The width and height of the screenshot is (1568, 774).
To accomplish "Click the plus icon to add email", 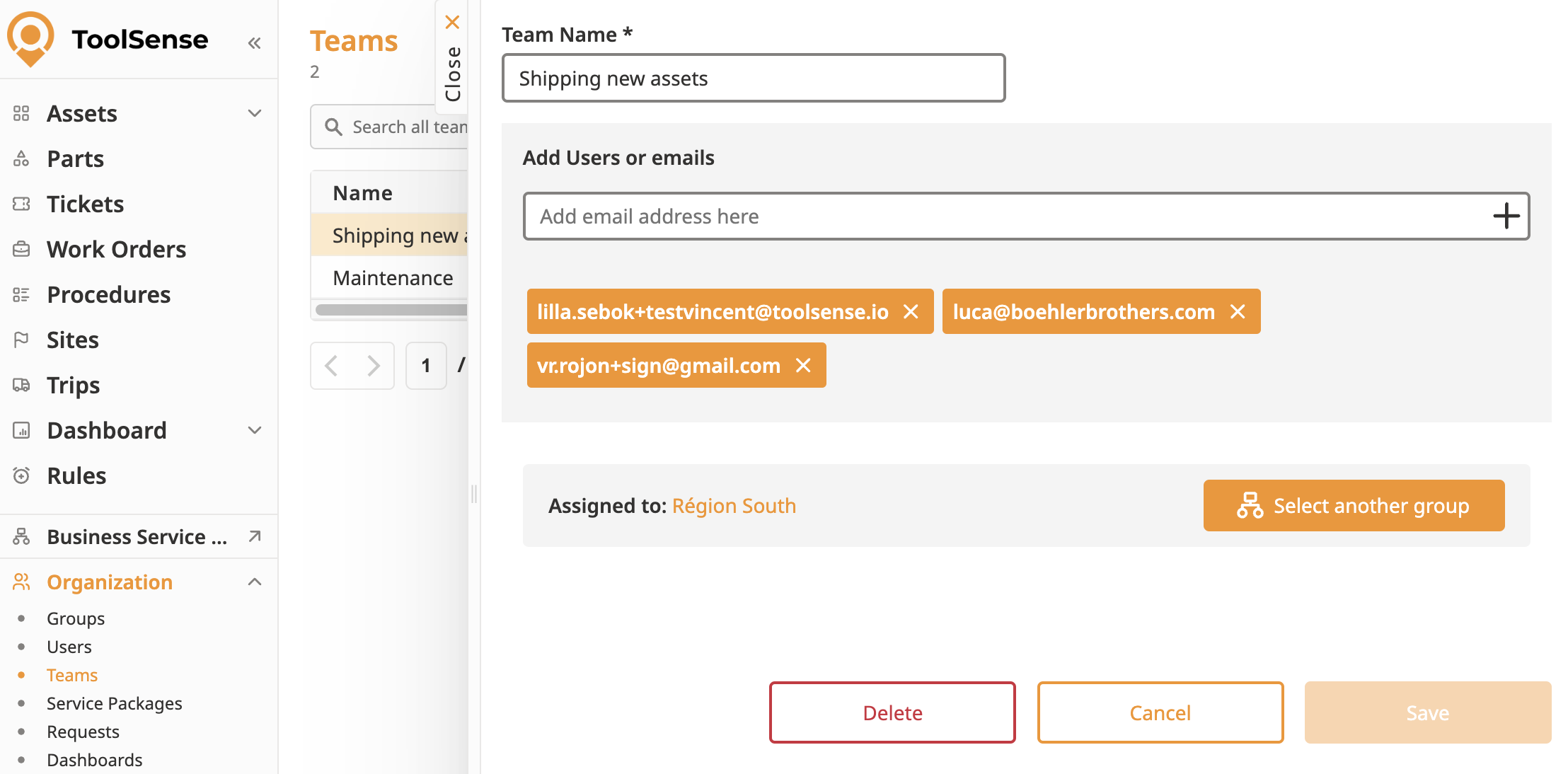I will (1506, 216).
